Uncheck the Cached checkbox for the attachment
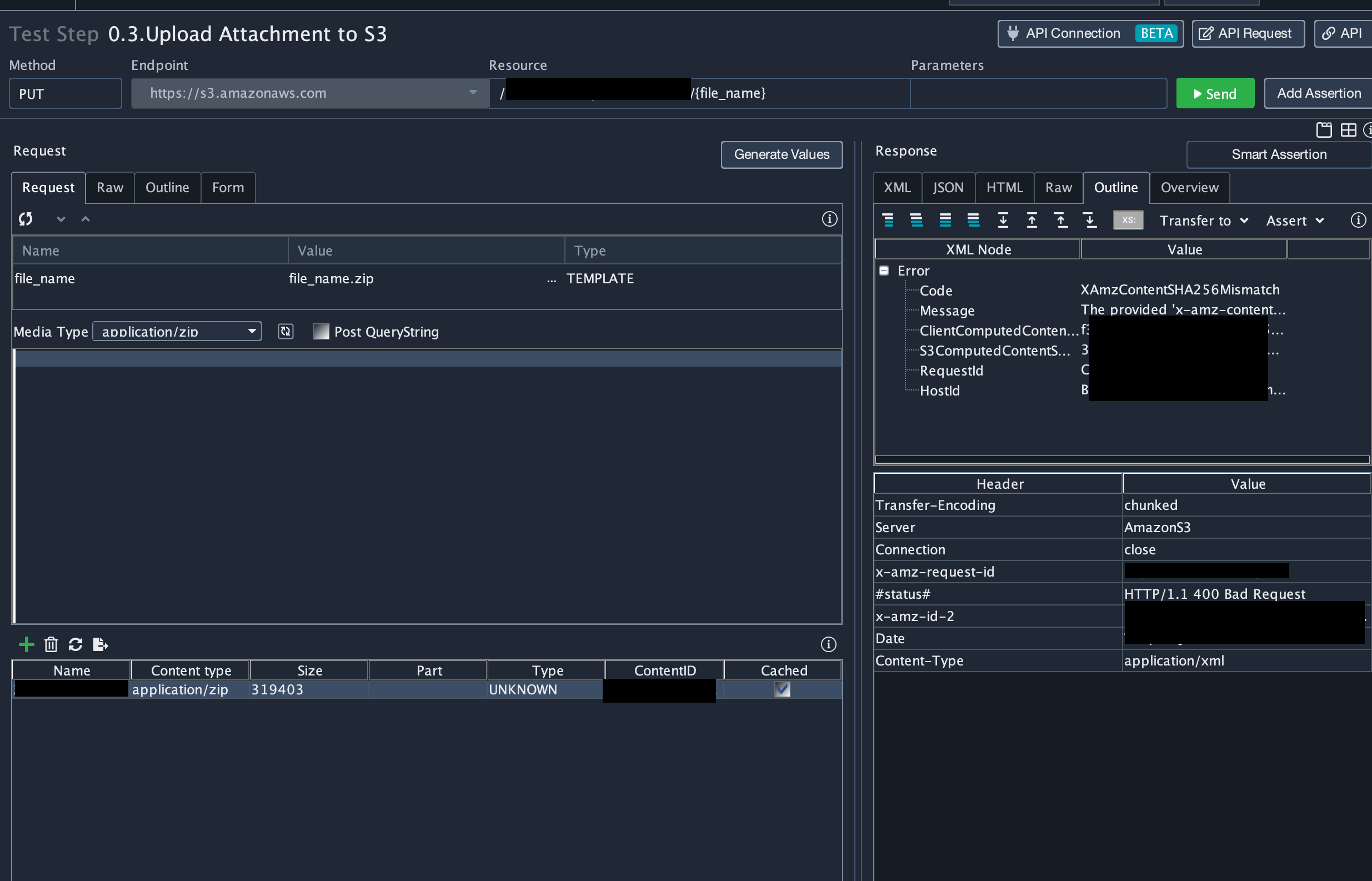Viewport: 1372px width, 881px height. [x=782, y=689]
